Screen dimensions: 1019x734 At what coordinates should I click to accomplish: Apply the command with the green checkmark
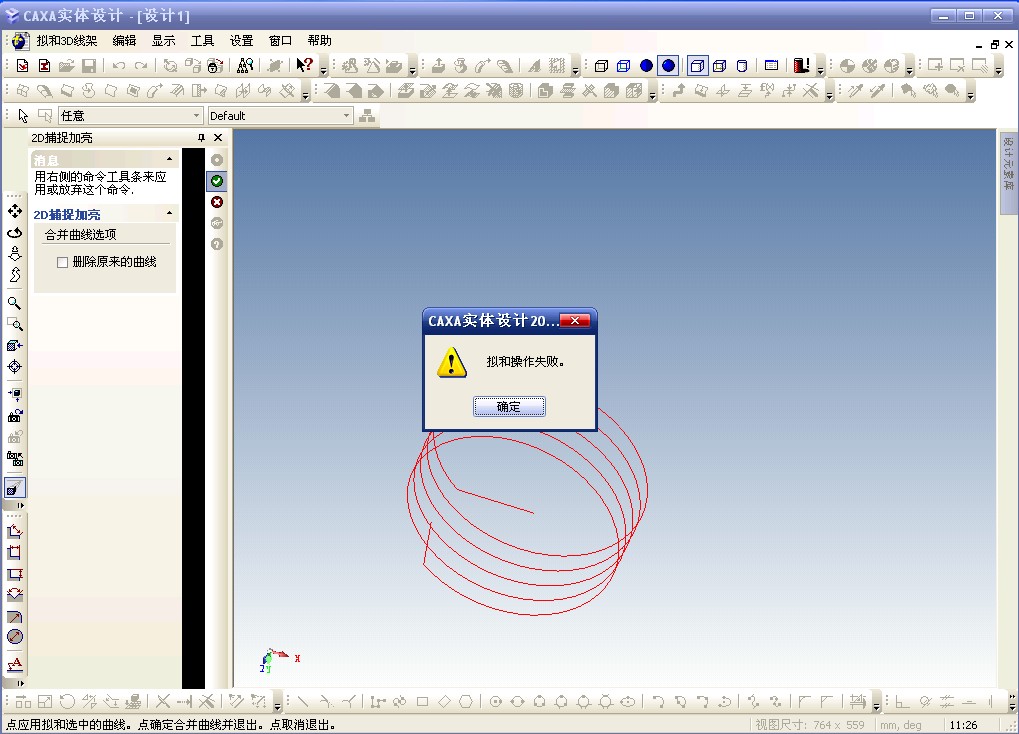pos(217,181)
